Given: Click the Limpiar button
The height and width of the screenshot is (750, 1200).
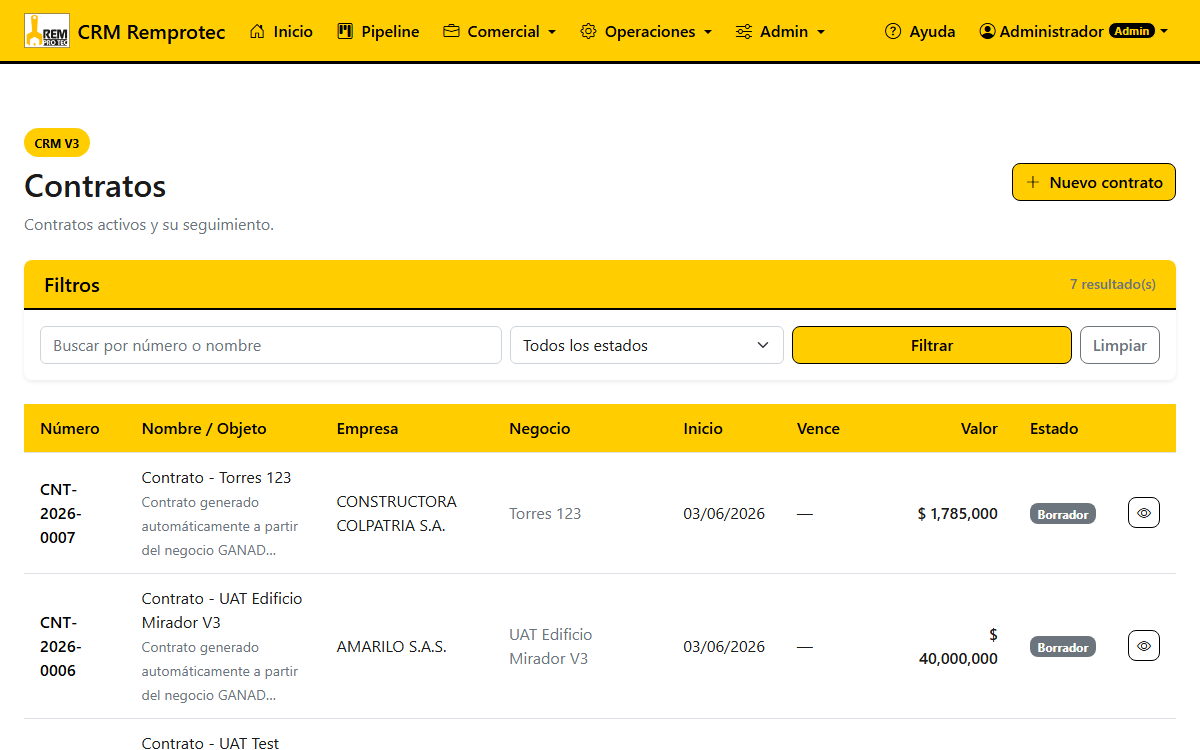Looking at the screenshot, I should [1120, 345].
